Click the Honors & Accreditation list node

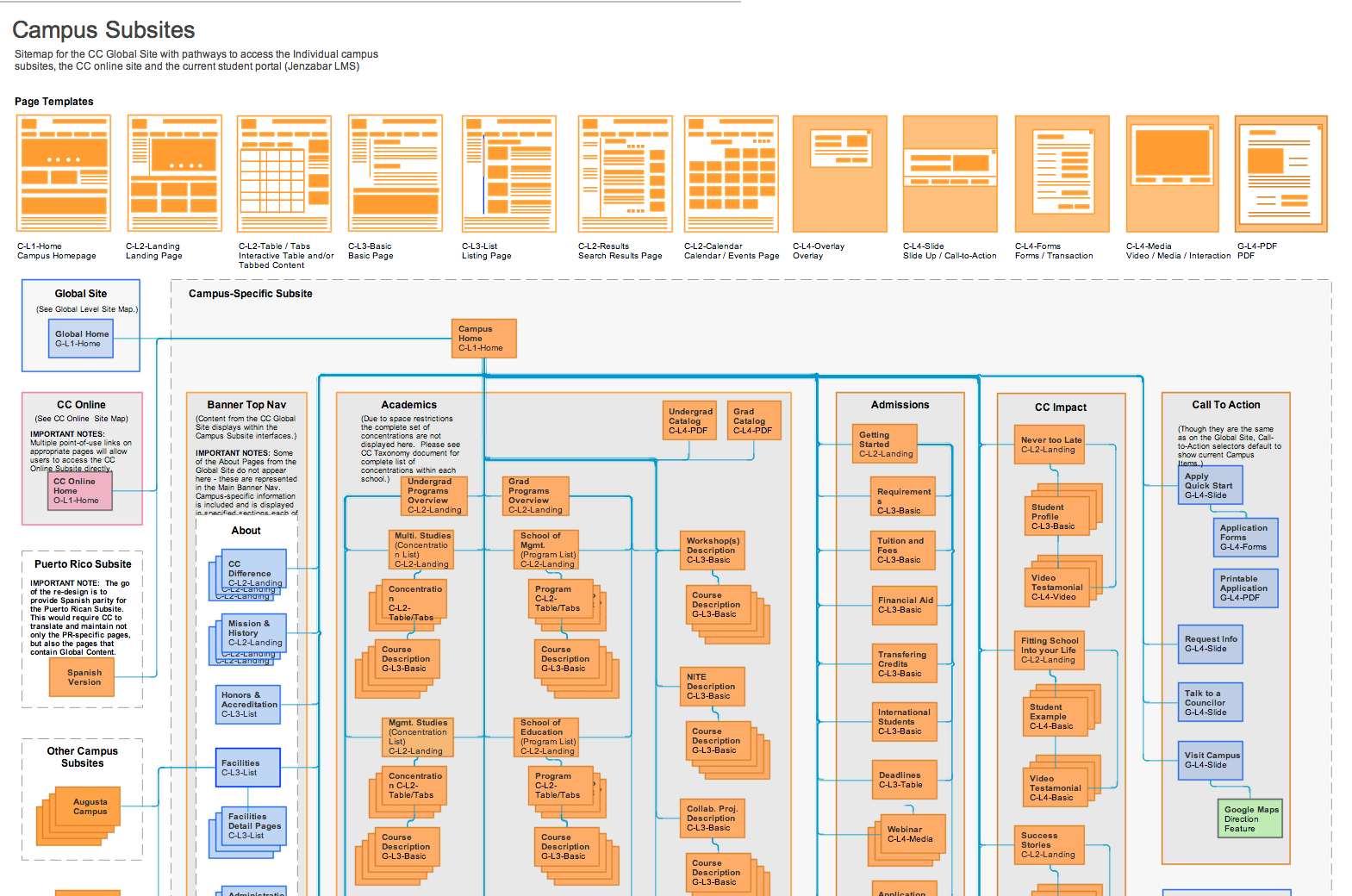pos(248,704)
